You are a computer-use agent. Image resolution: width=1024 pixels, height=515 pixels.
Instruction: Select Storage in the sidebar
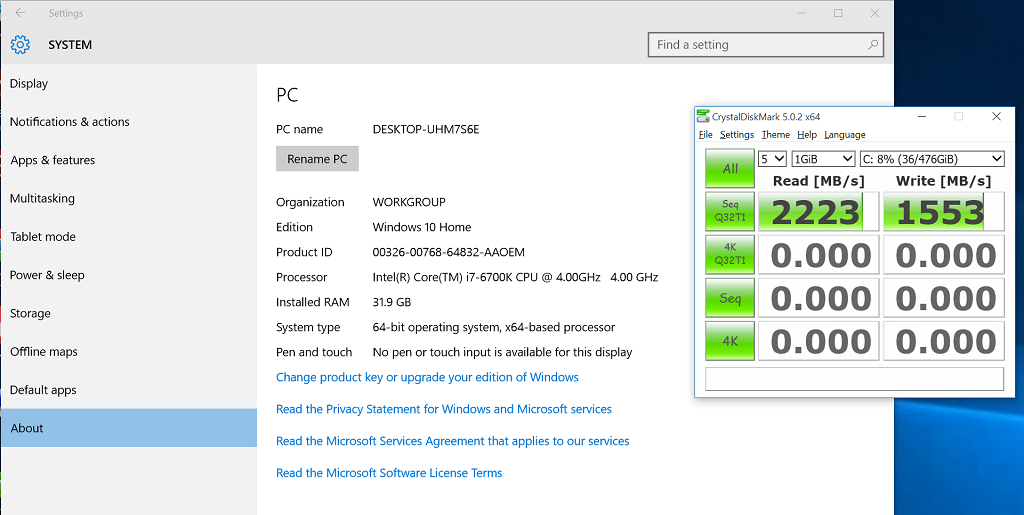coord(129,313)
